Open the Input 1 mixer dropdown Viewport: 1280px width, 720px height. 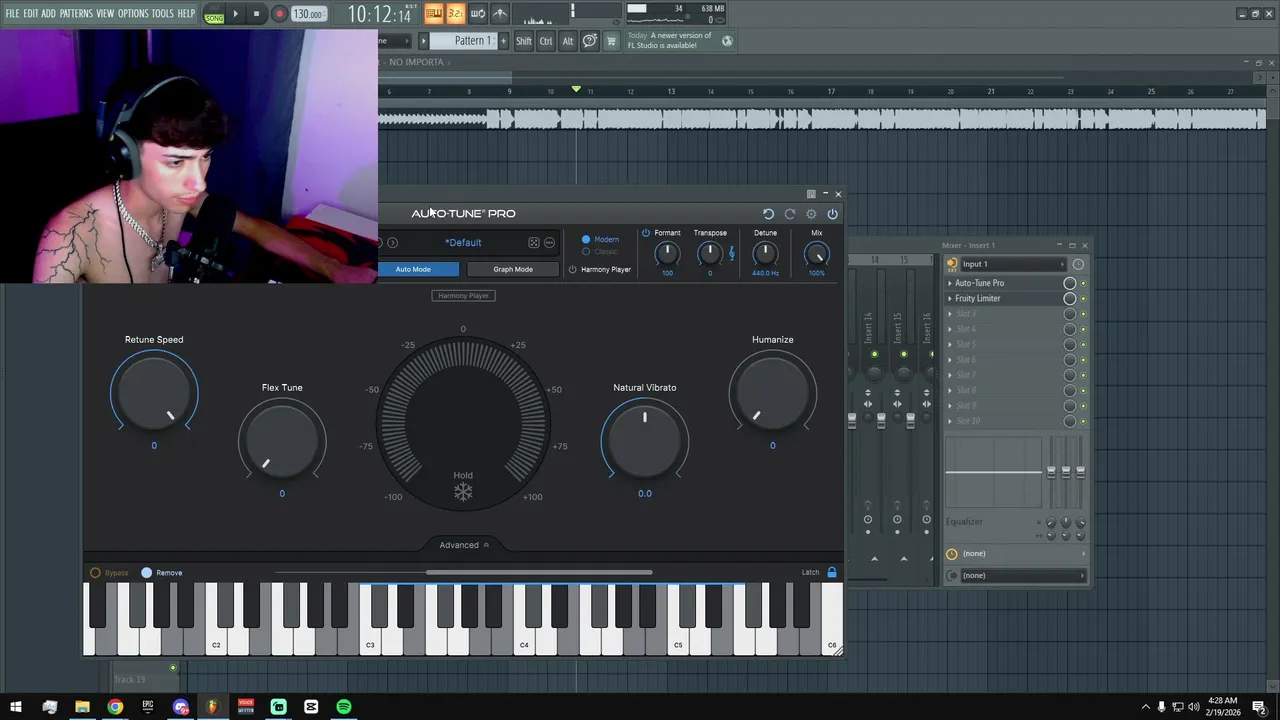pyautogui.click(x=1012, y=264)
